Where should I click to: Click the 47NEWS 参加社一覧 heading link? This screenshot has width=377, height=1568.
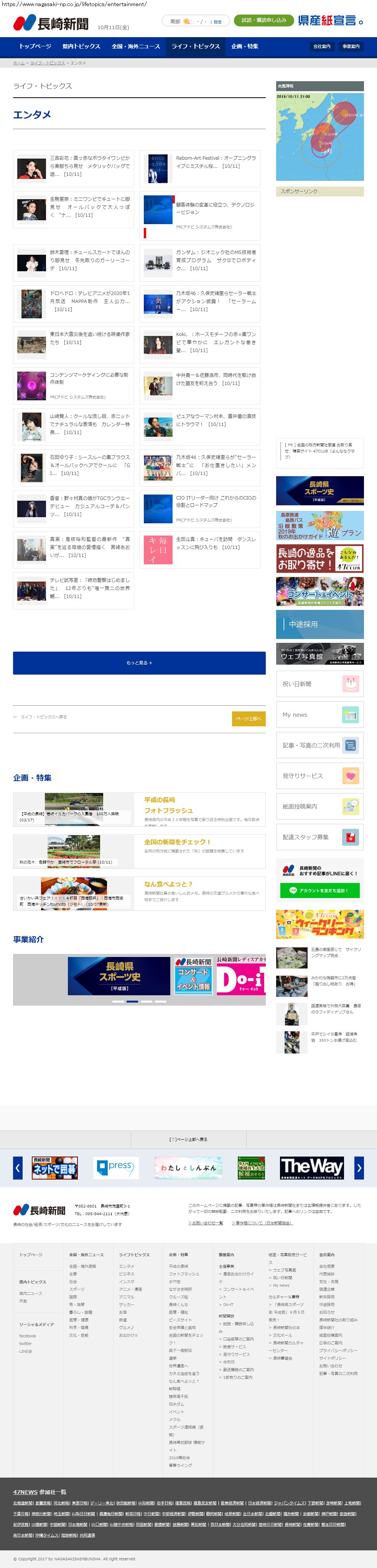(40, 1491)
